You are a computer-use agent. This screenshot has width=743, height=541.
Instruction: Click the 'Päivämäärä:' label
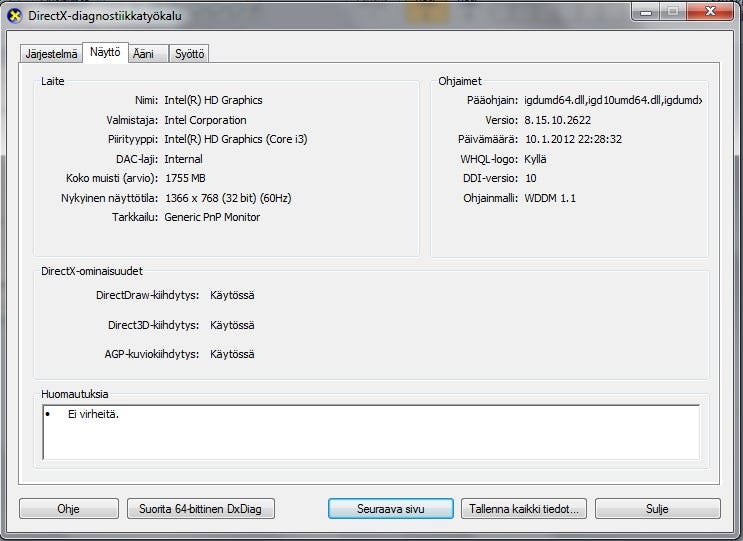click(488, 139)
